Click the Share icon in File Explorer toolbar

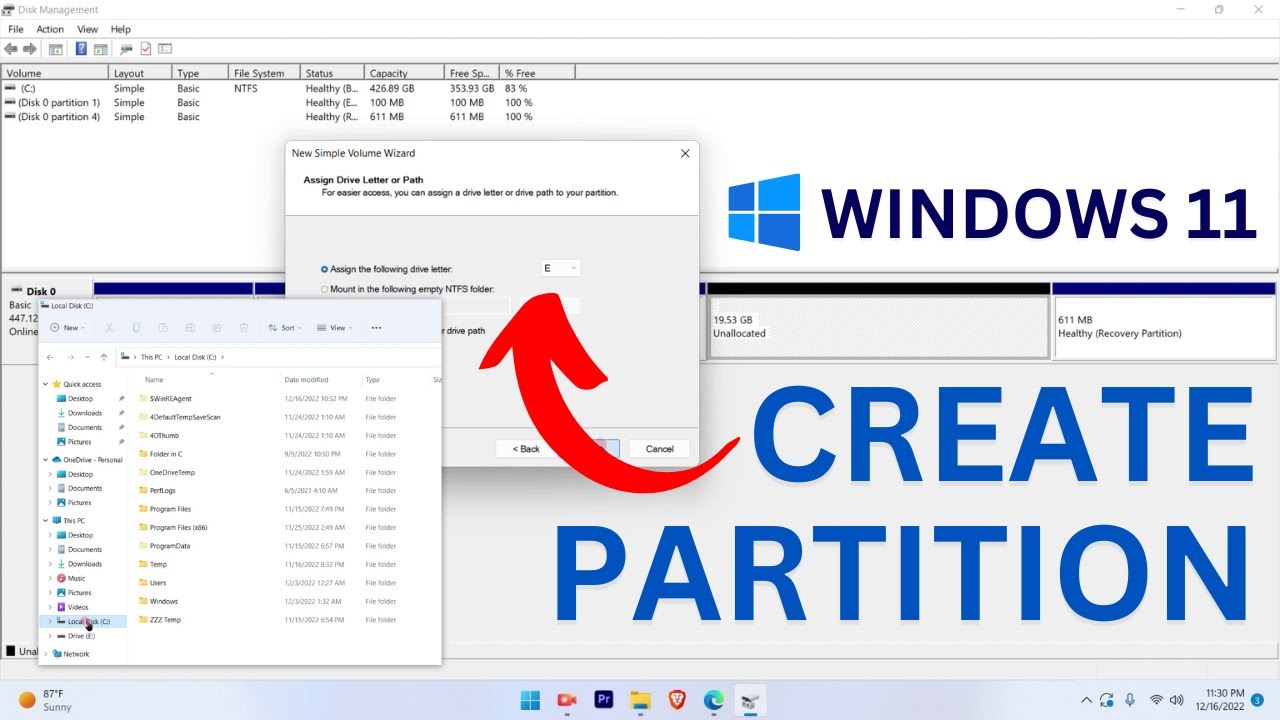[x=217, y=327]
